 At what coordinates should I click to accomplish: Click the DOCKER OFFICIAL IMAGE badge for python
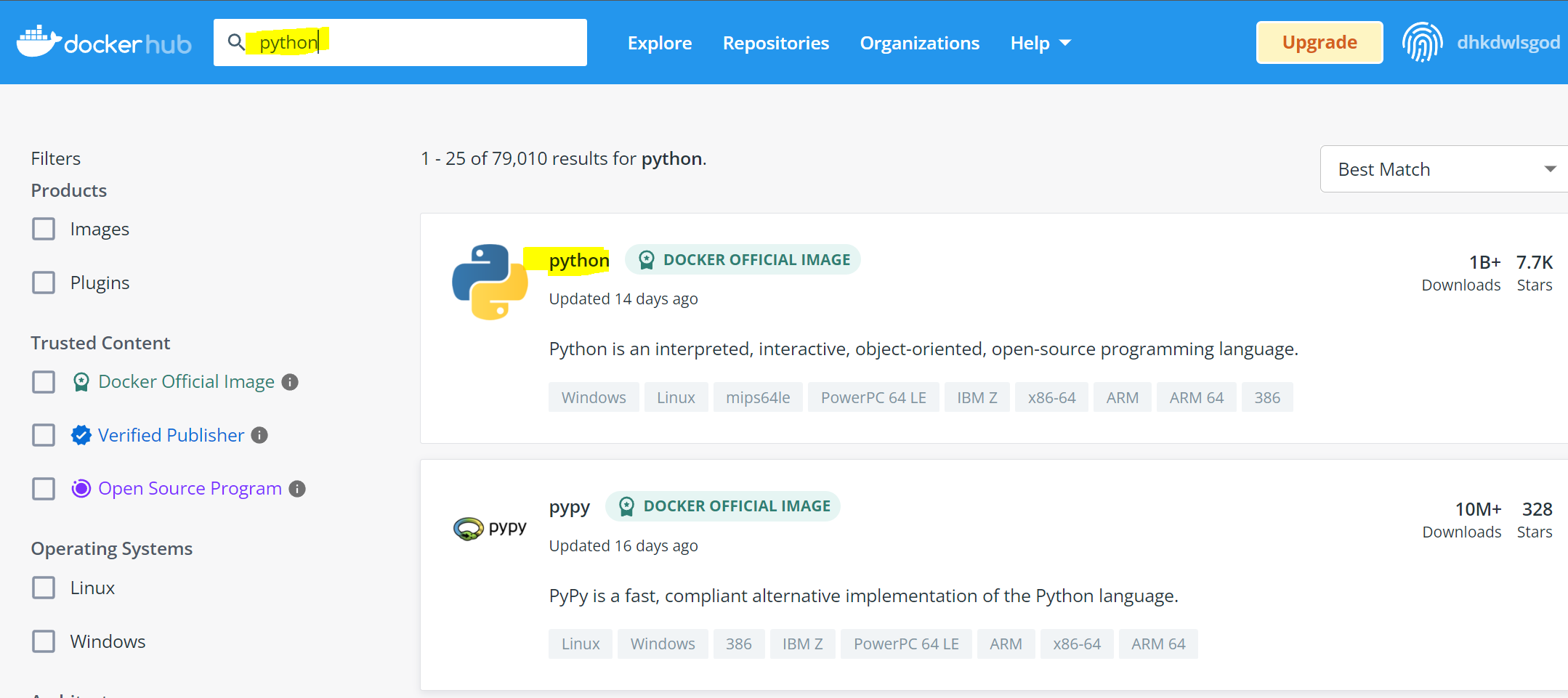pos(743,260)
